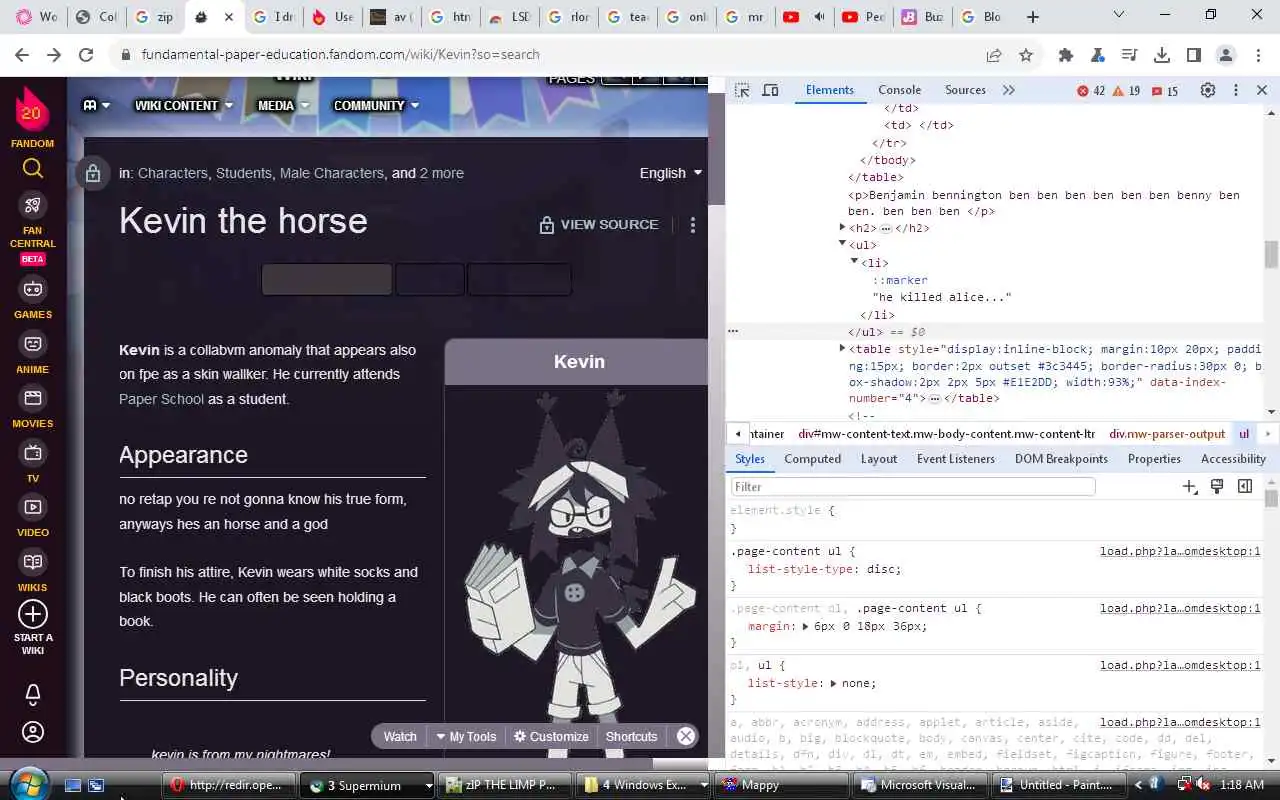
Task: Open Fan Central rocket icon
Action: click(x=33, y=205)
